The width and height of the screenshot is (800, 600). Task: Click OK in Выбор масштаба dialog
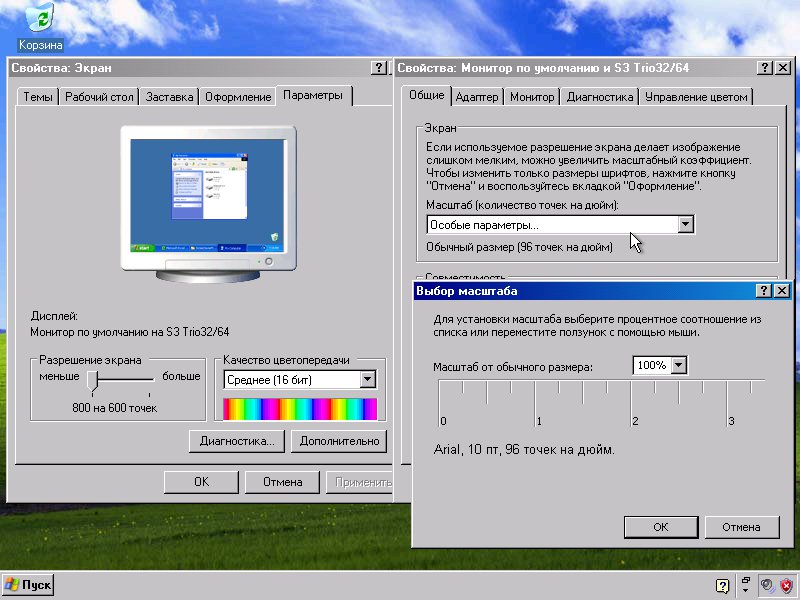661,527
